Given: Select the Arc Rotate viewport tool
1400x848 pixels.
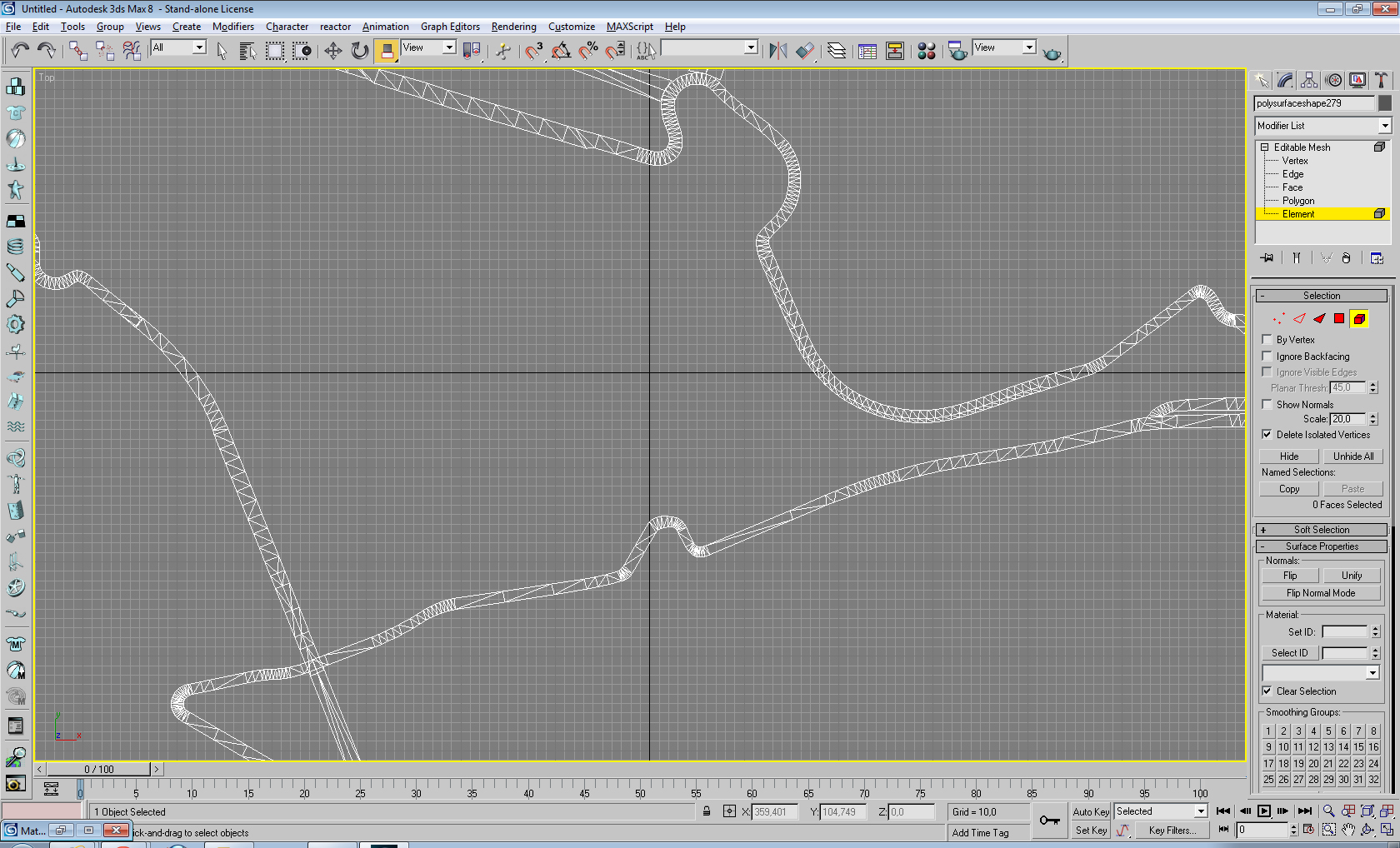Looking at the screenshot, I should pyautogui.click(x=1367, y=830).
